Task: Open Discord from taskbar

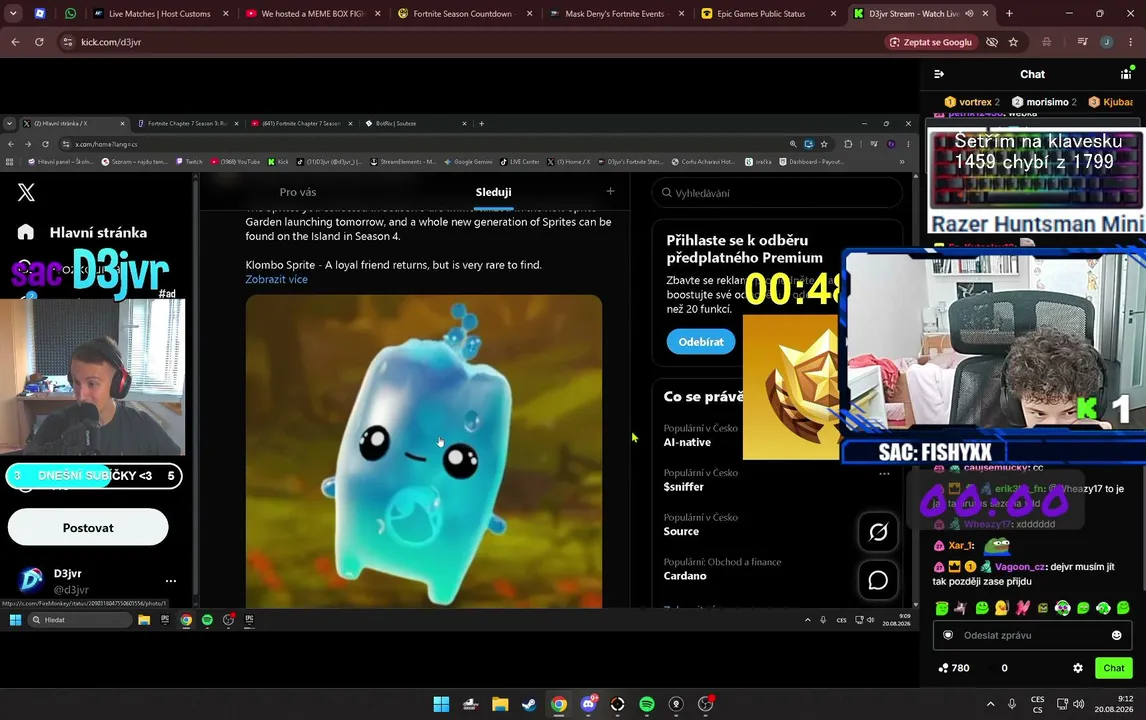Action: coord(588,704)
